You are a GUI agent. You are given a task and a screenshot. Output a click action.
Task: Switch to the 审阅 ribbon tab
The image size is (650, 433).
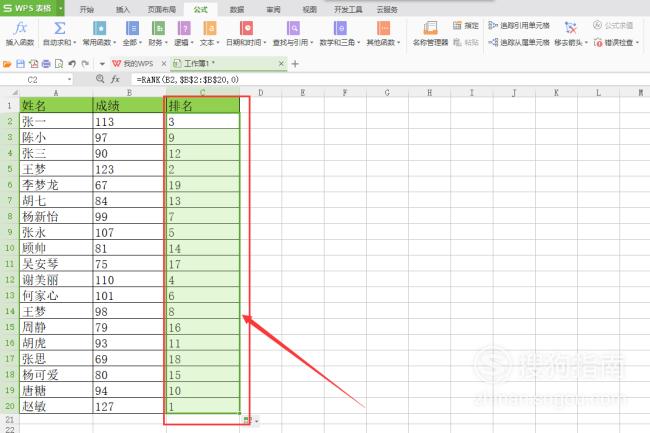click(273, 9)
